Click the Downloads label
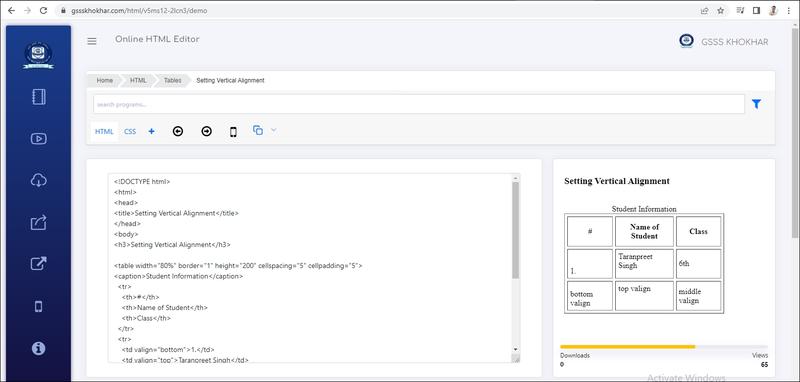 point(575,355)
